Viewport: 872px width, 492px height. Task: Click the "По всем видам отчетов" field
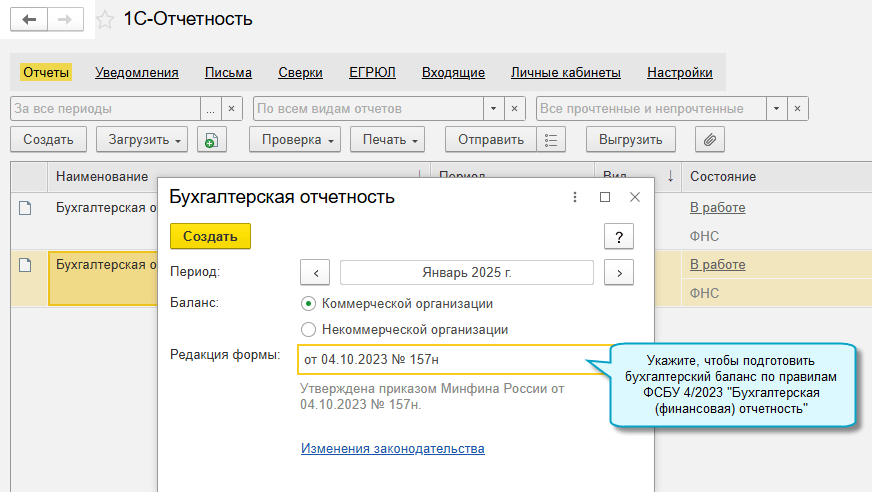(x=368, y=108)
